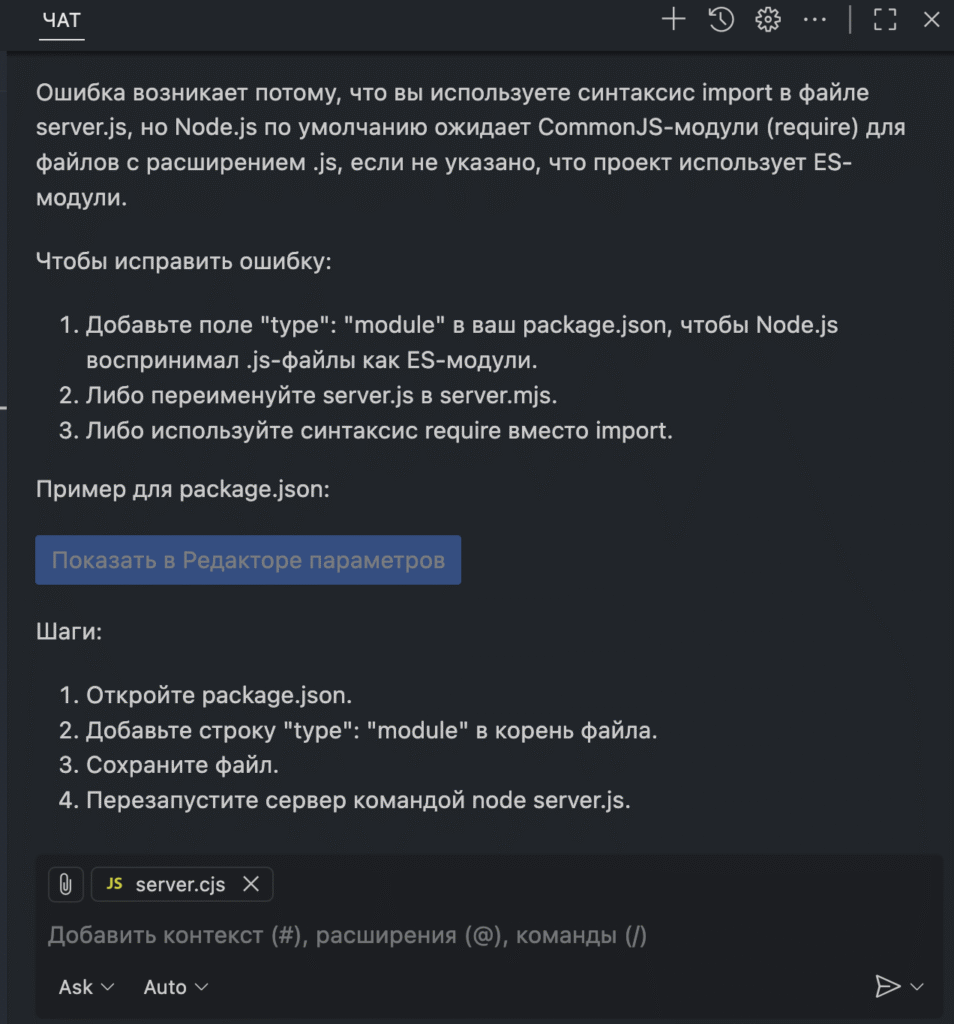
Task: Switch to the ЧАТ tab
Action: [62, 21]
